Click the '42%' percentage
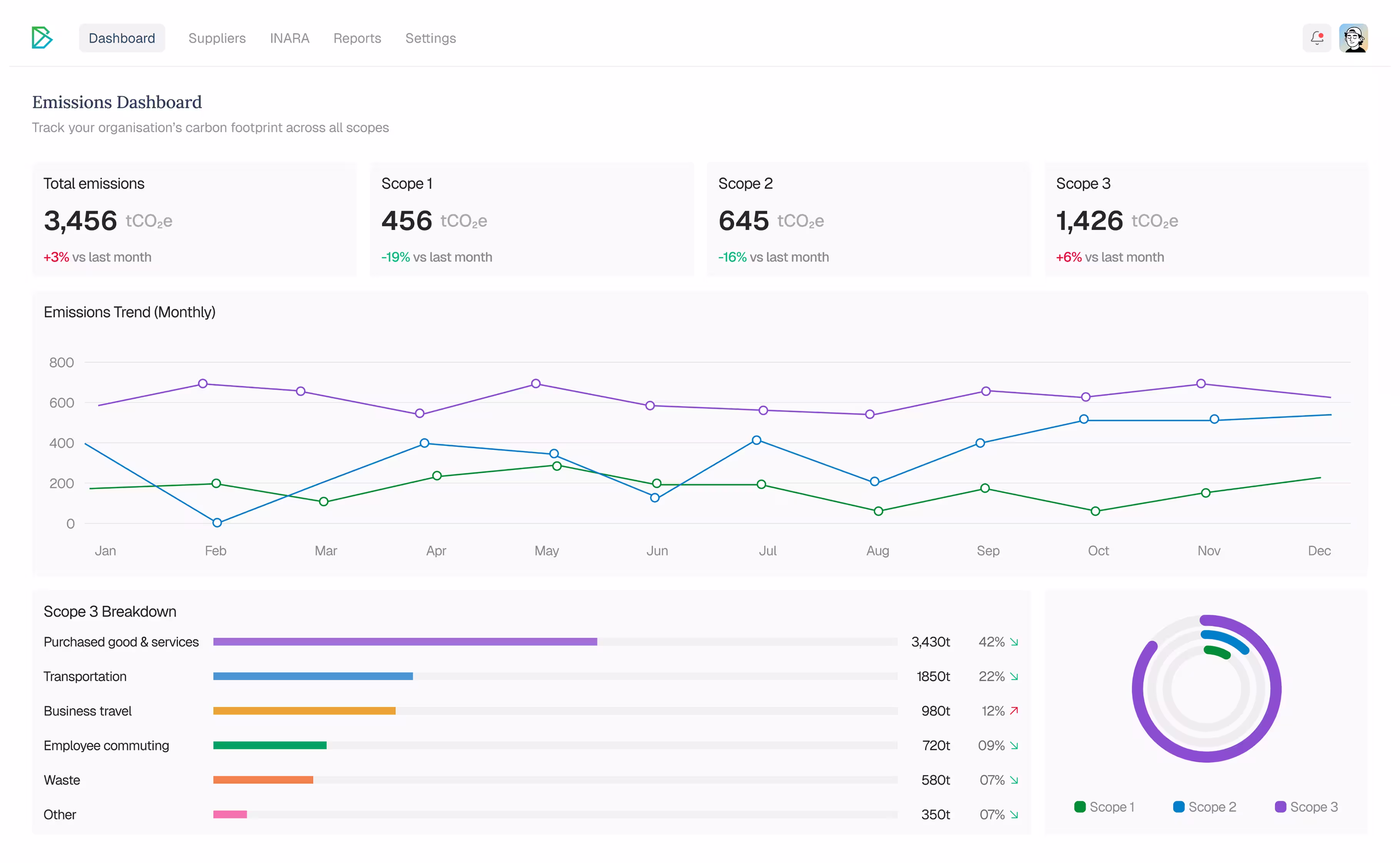1400x863 pixels. pos(992,642)
